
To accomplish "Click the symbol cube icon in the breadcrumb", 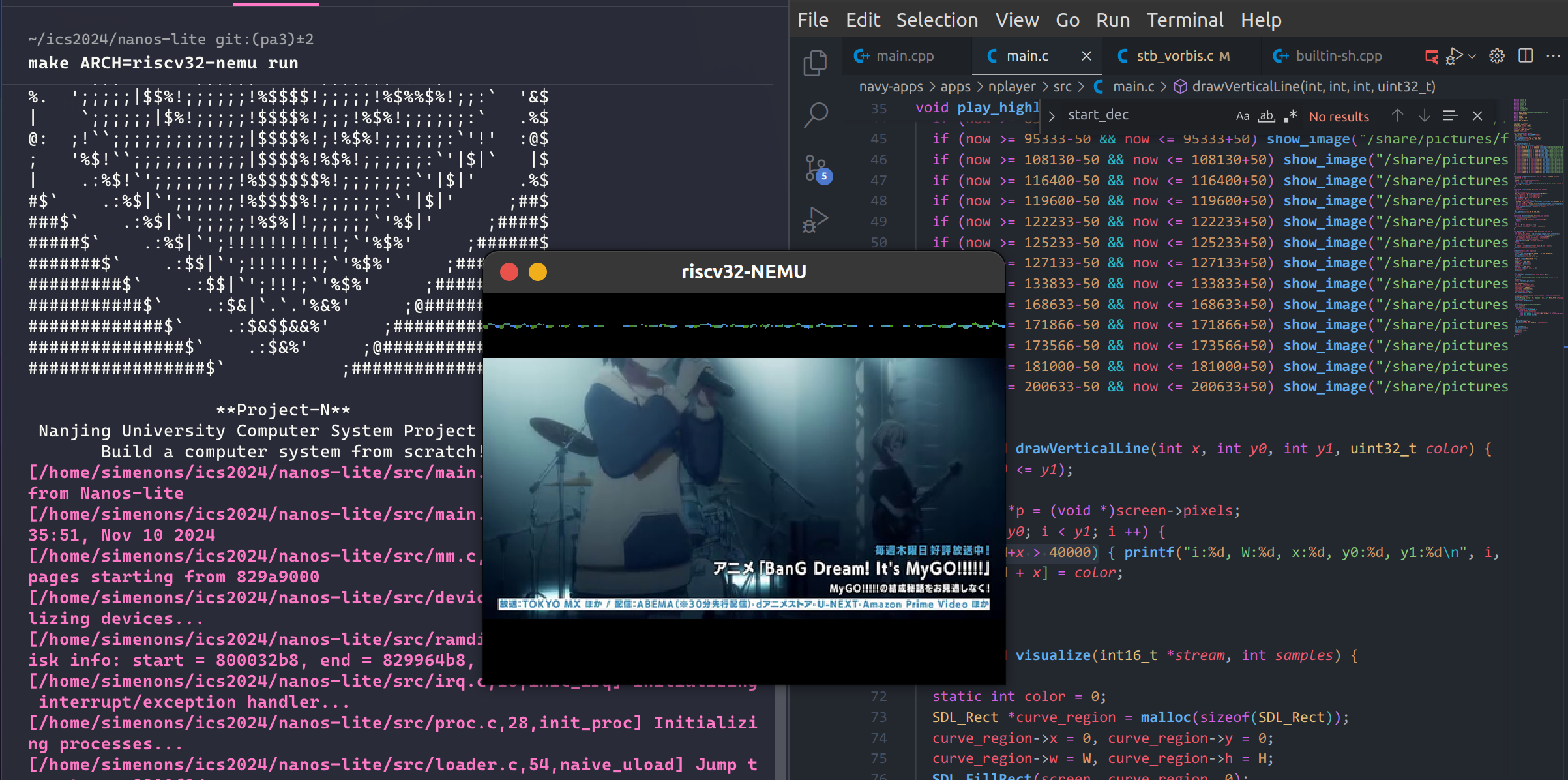I will 1180,87.
